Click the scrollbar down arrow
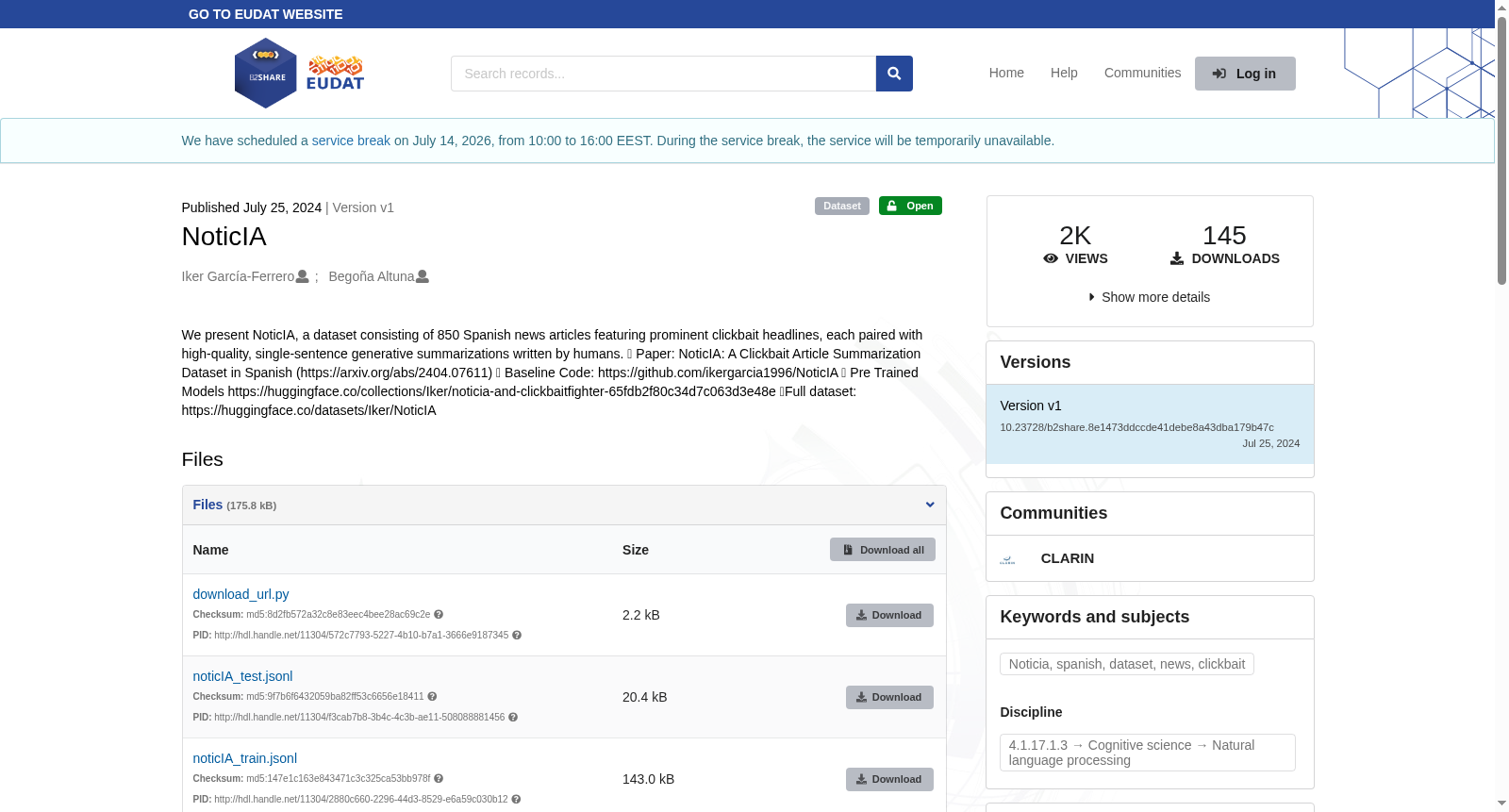 coord(1501,804)
